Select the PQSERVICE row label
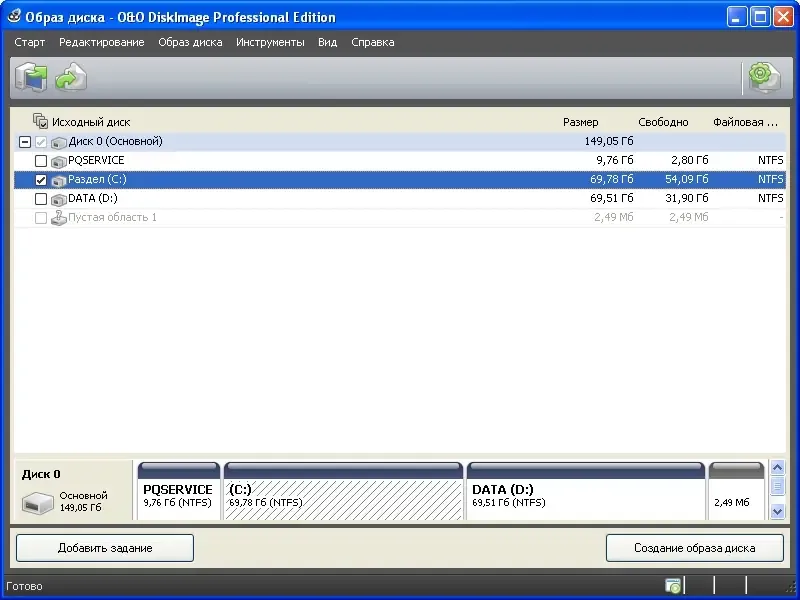The width and height of the screenshot is (800, 600). tap(96, 160)
